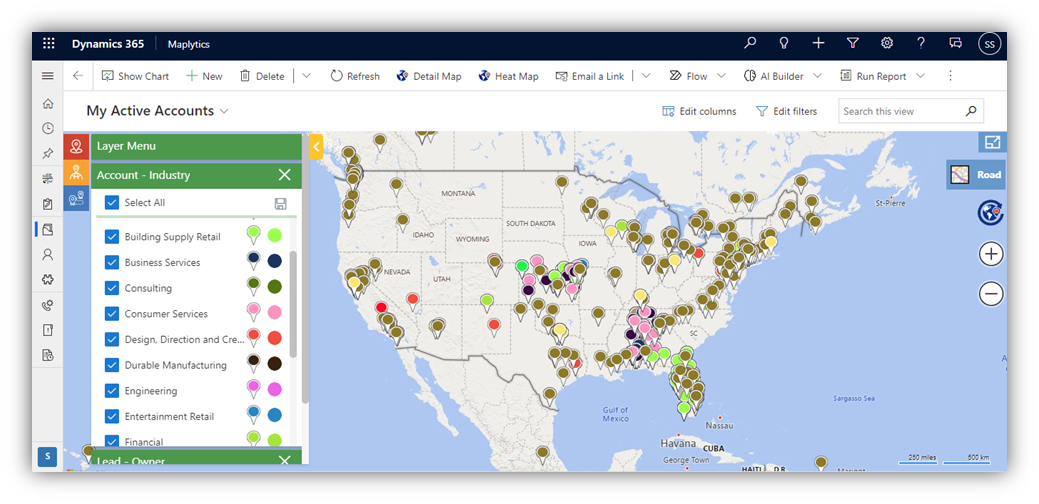The height and width of the screenshot is (504, 1039).
Task: Click Edit filters
Action: point(787,111)
